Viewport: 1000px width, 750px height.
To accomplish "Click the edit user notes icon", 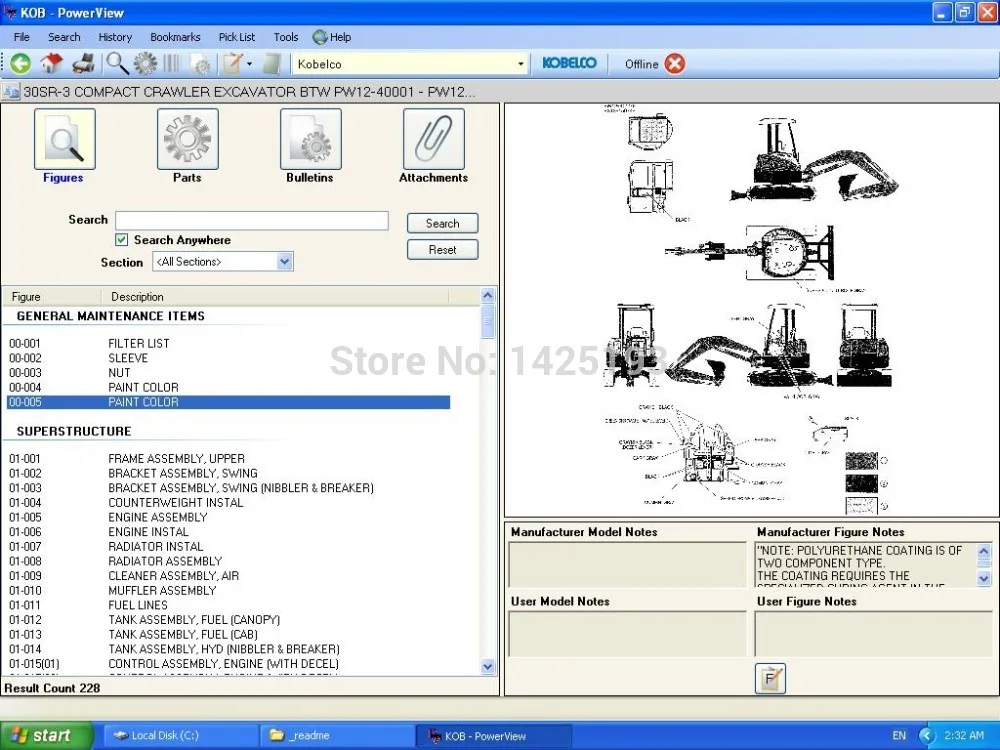I will coord(770,678).
